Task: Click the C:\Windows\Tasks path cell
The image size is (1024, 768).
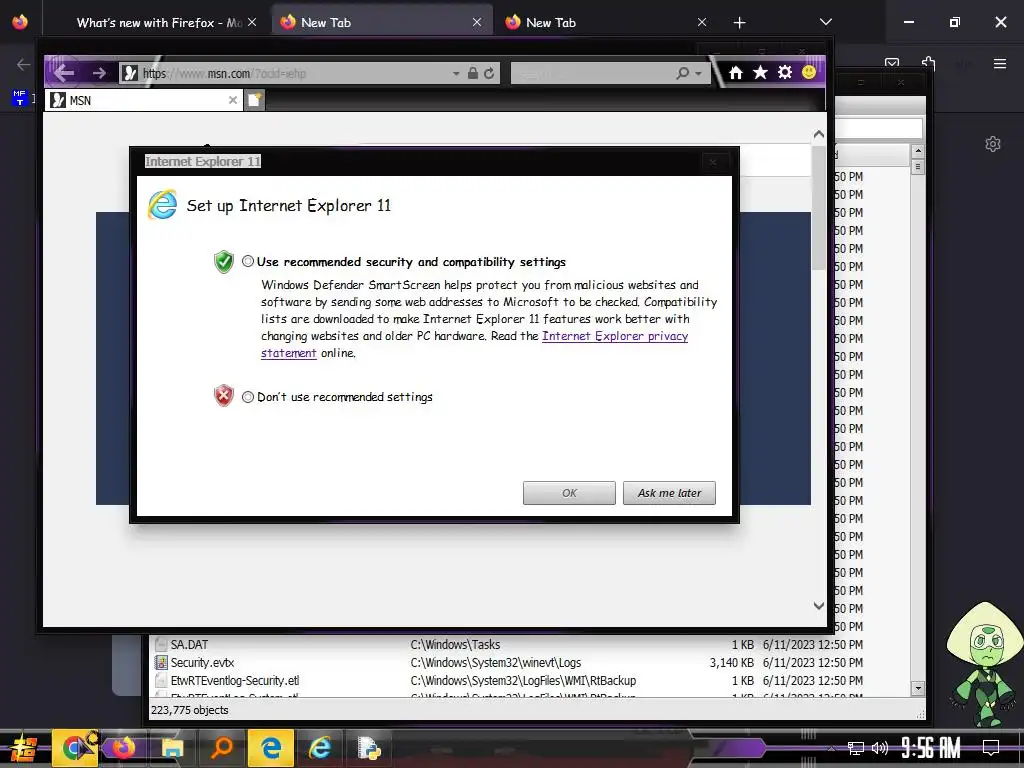Action: pyautogui.click(x=455, y=645)
